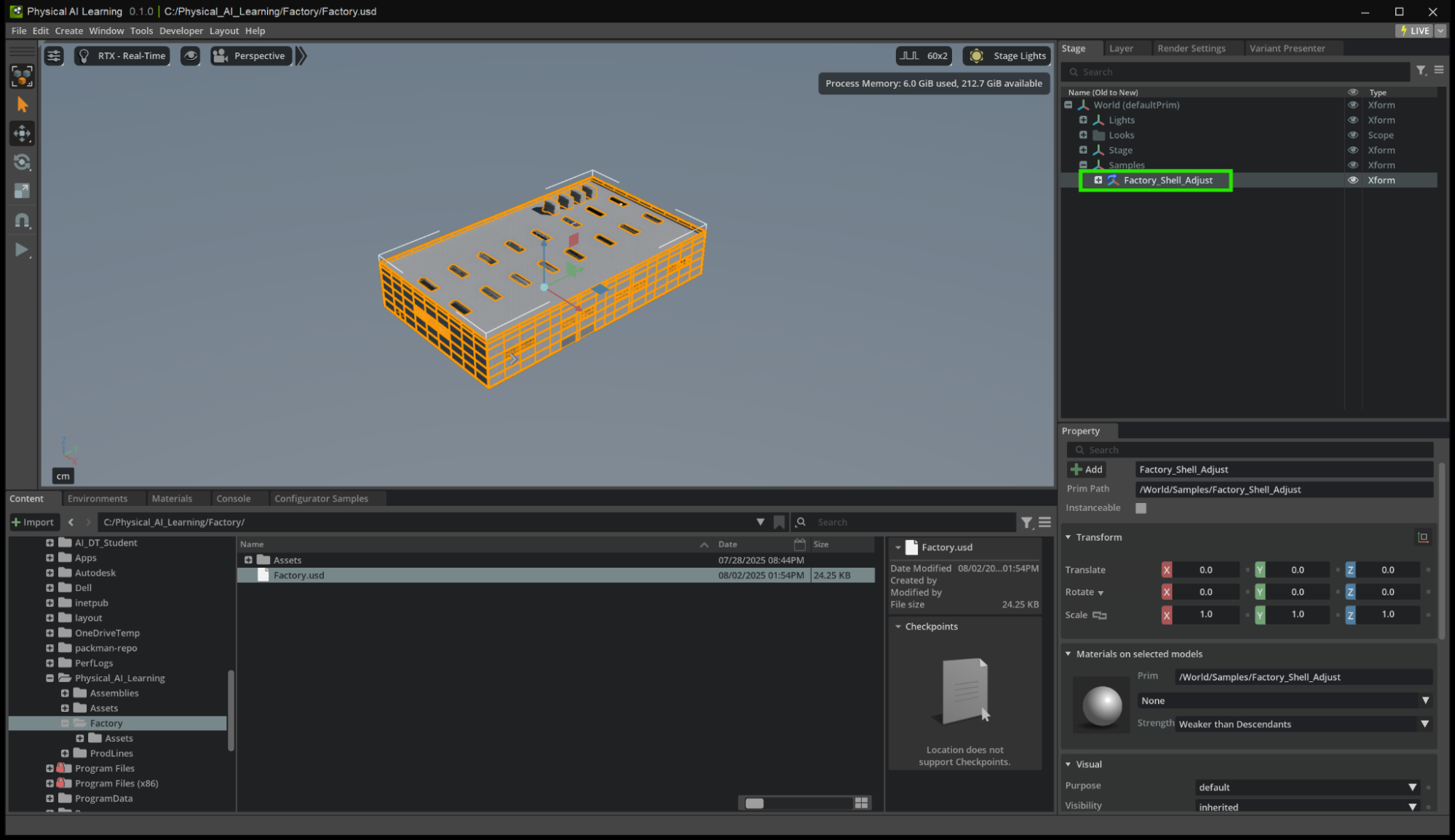Select the Move tool in left toolbar
The height and width of the screenshot is (840, 1455).
(x=22, y=133)
